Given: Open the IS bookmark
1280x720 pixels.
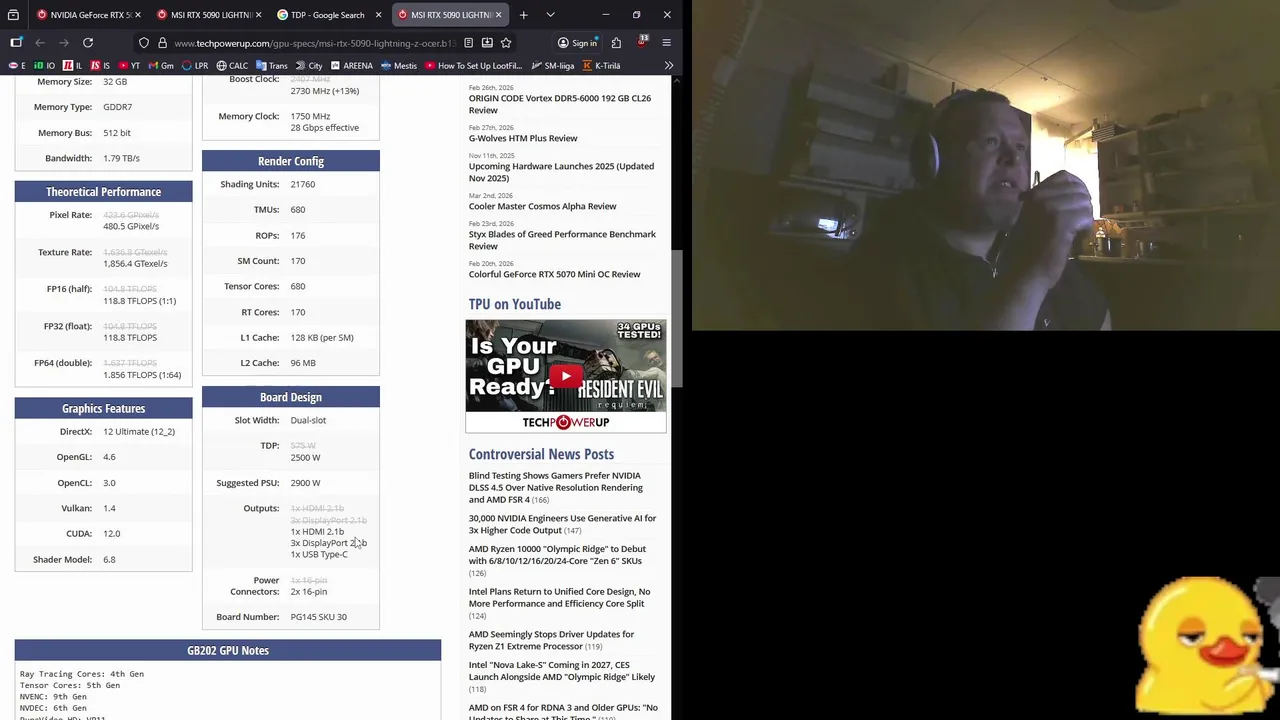Looking at the screenshot, I should 100,66.
